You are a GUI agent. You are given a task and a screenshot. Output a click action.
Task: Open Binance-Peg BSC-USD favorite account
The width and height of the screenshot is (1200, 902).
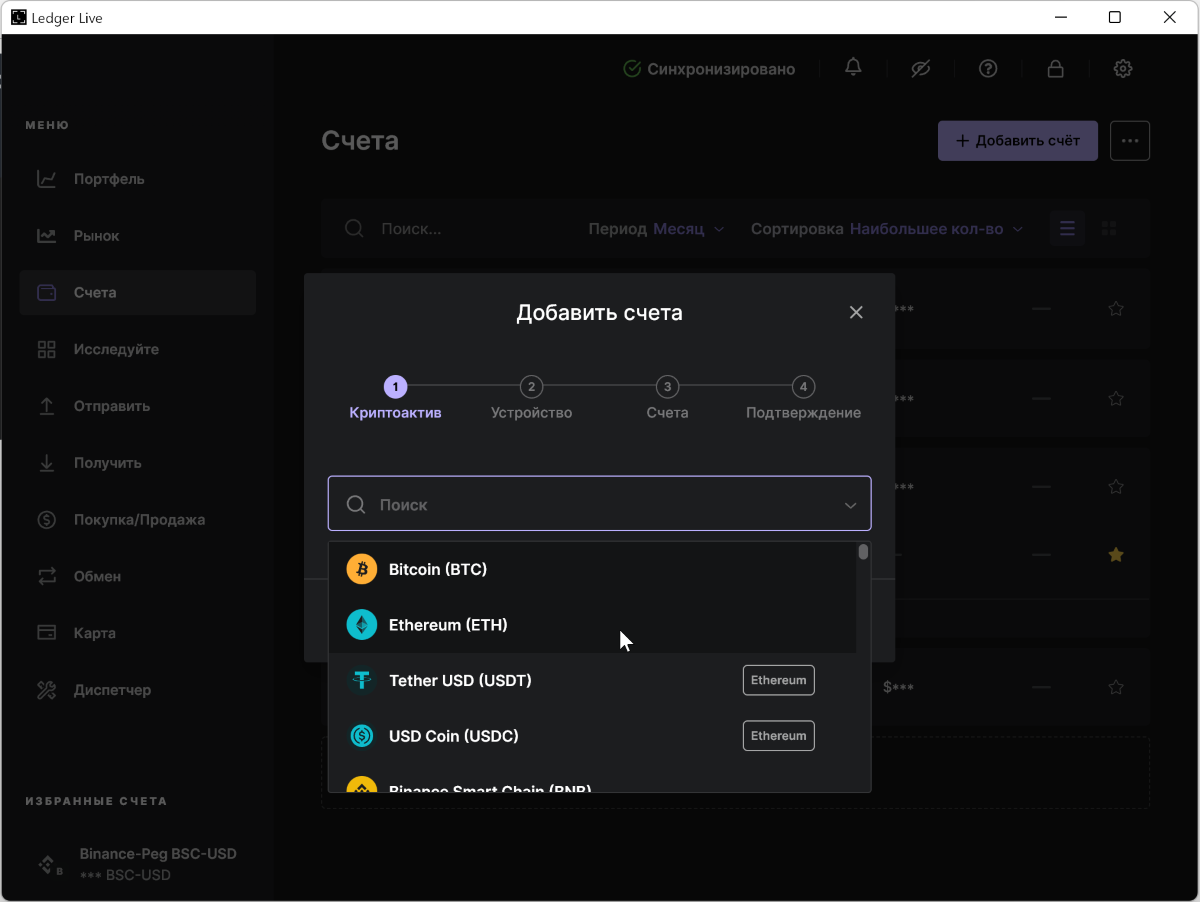(x=137, y=864)
